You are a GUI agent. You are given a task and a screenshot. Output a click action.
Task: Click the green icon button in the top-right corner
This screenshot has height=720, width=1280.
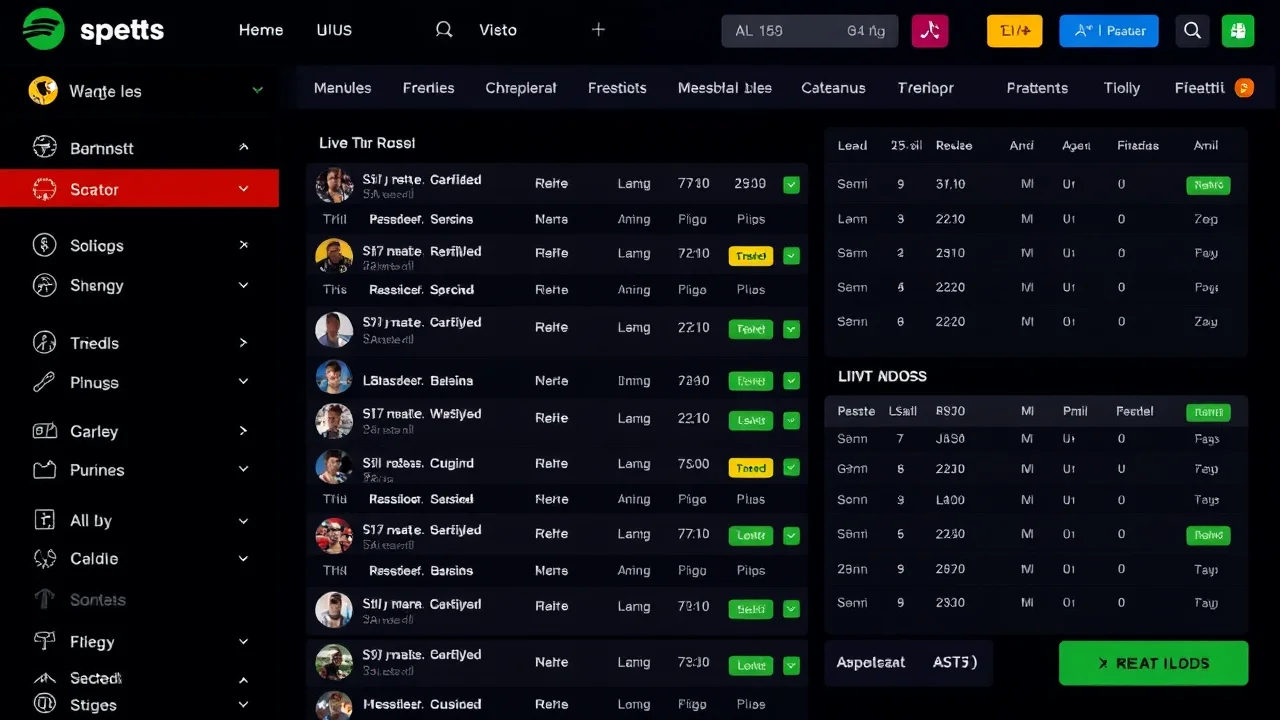click(x=1237, y=31)
